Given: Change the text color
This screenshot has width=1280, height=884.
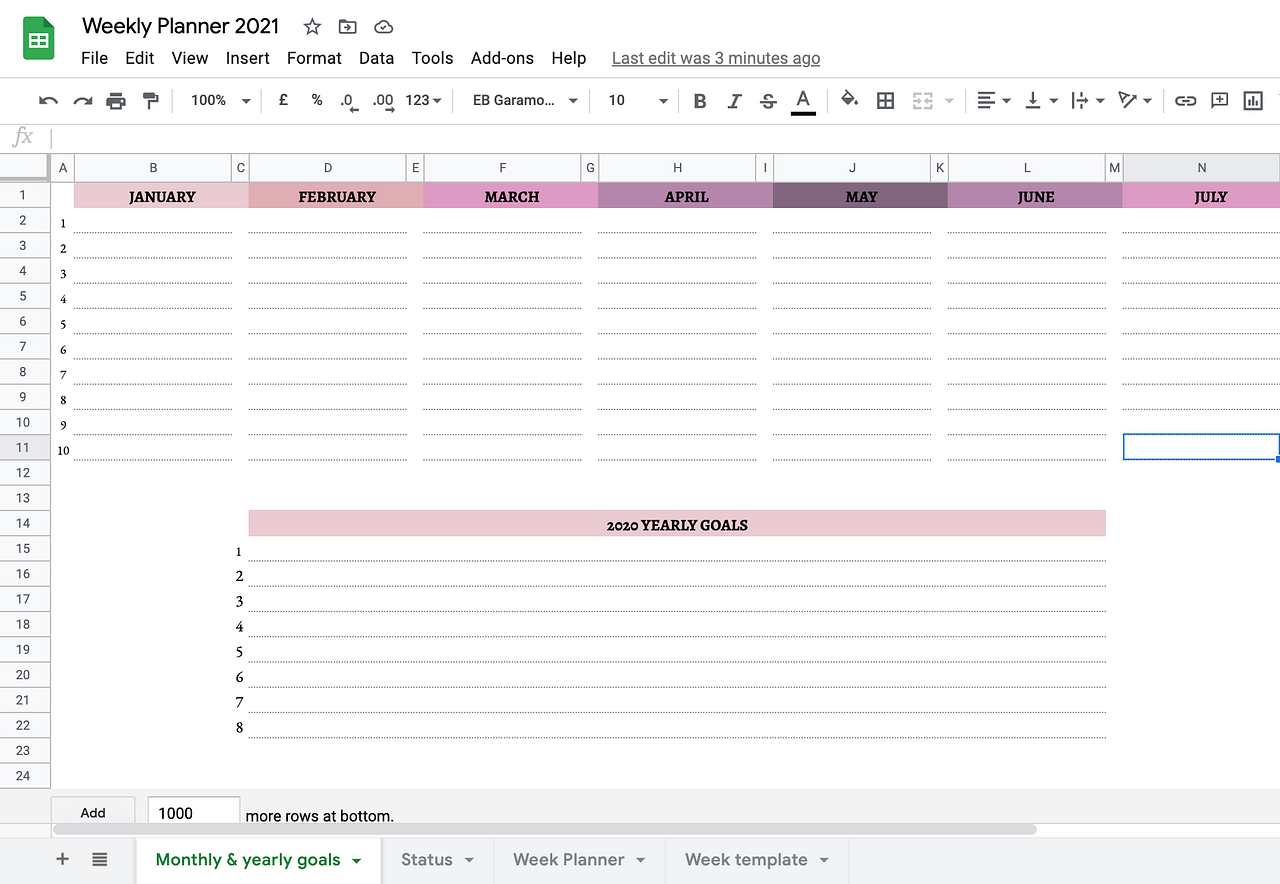Looking at the screenshot, I should pos(803,100).
